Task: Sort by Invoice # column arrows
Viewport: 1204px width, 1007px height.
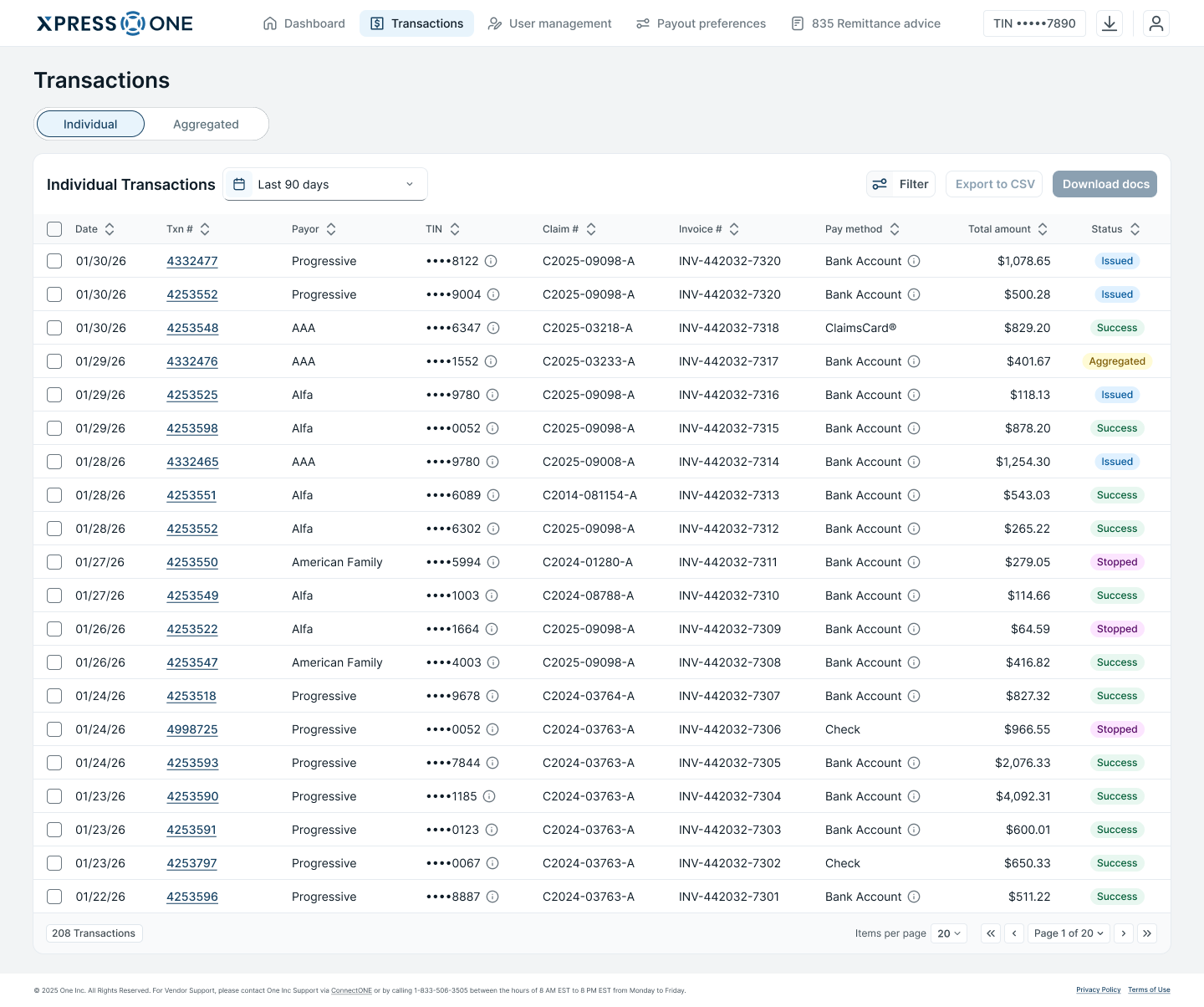Action: click(734, 229)
